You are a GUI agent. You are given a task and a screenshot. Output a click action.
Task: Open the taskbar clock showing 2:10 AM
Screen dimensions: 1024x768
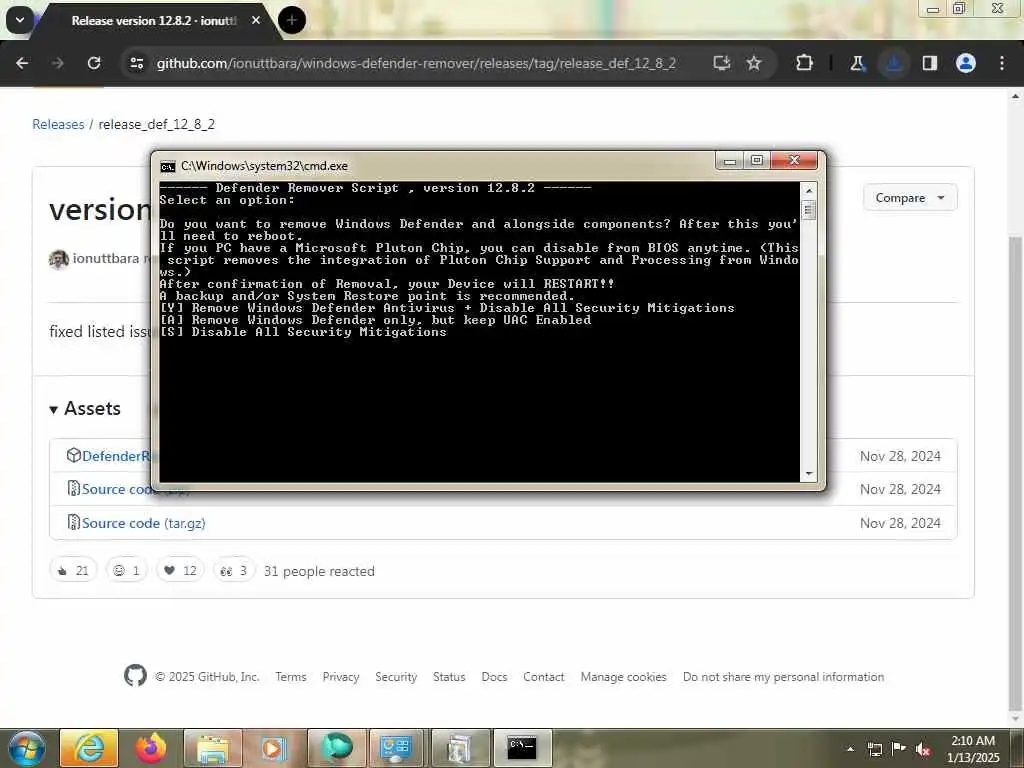pos(973,749)
